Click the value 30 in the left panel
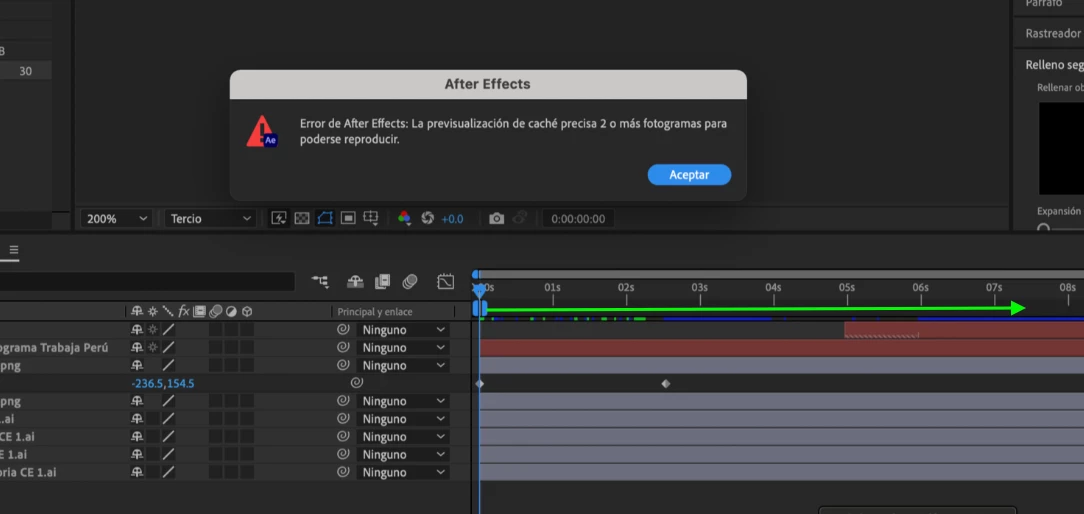The width and height of the screenshot is (1084, 514). (26, 71)
